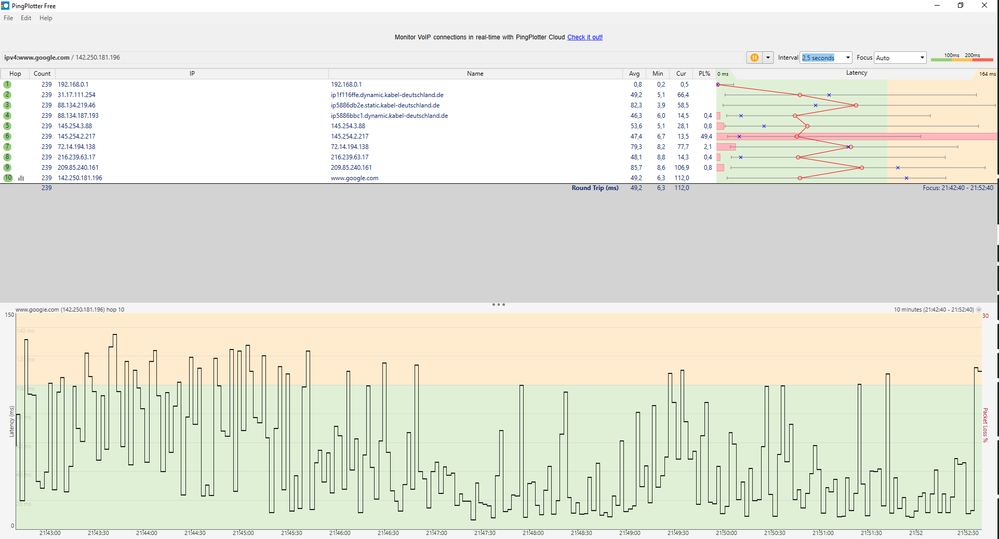Screen dimensions: 999x539
Task: Click the IP column header
Action: pos(192,73)
